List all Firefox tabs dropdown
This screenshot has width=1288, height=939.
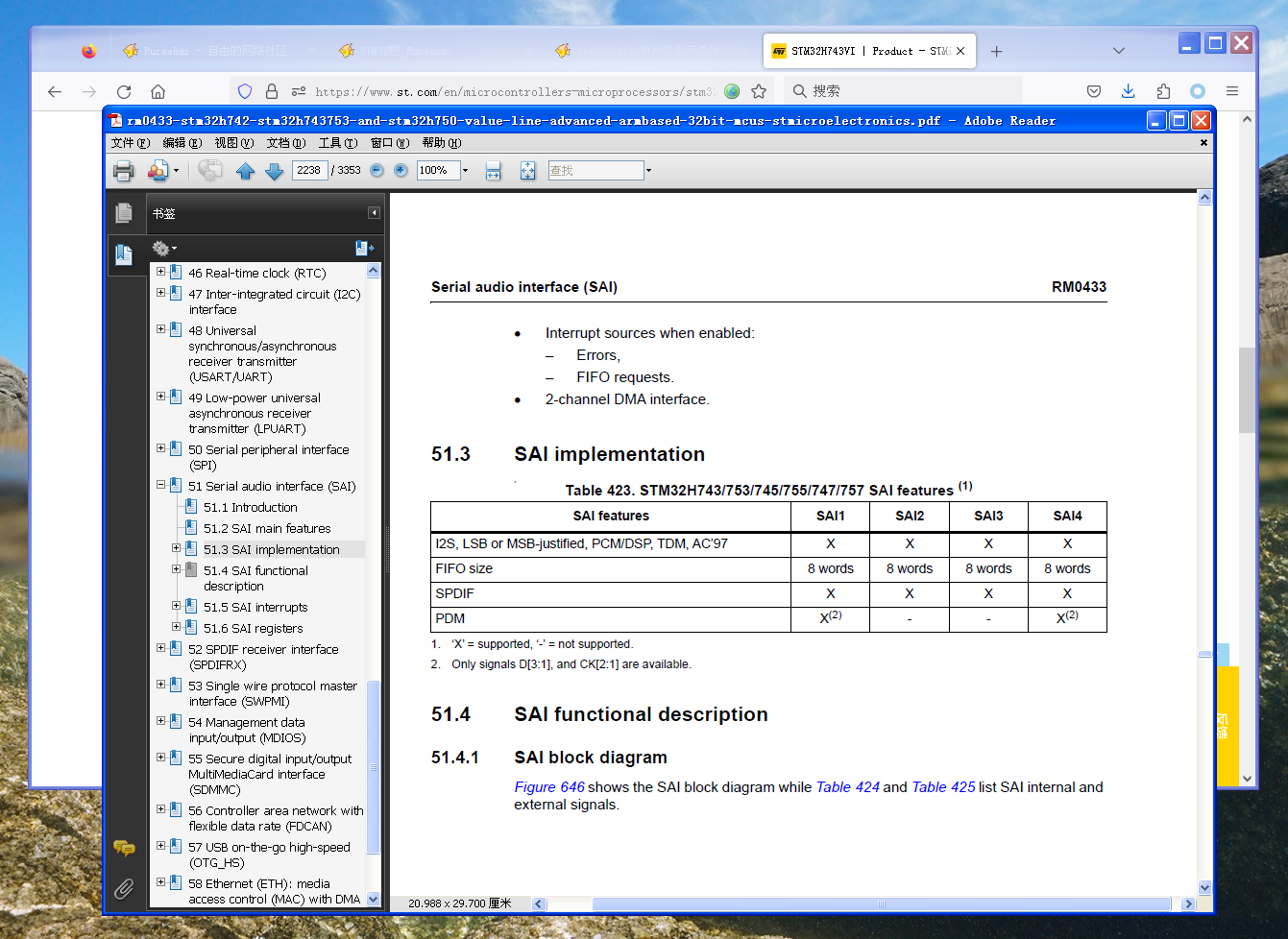[x=1118, y=51]
